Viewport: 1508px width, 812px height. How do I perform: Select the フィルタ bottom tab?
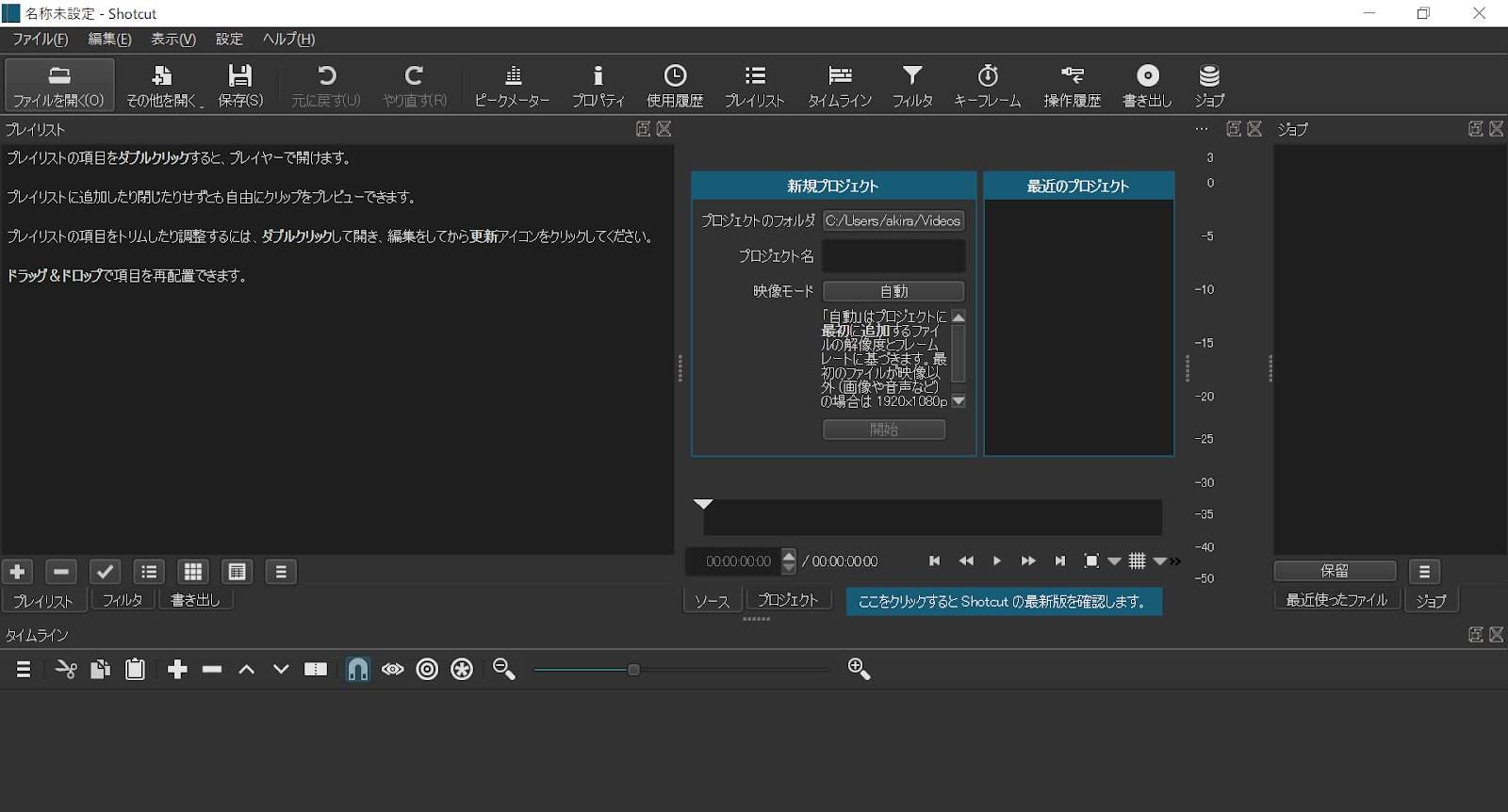[123, 600]
